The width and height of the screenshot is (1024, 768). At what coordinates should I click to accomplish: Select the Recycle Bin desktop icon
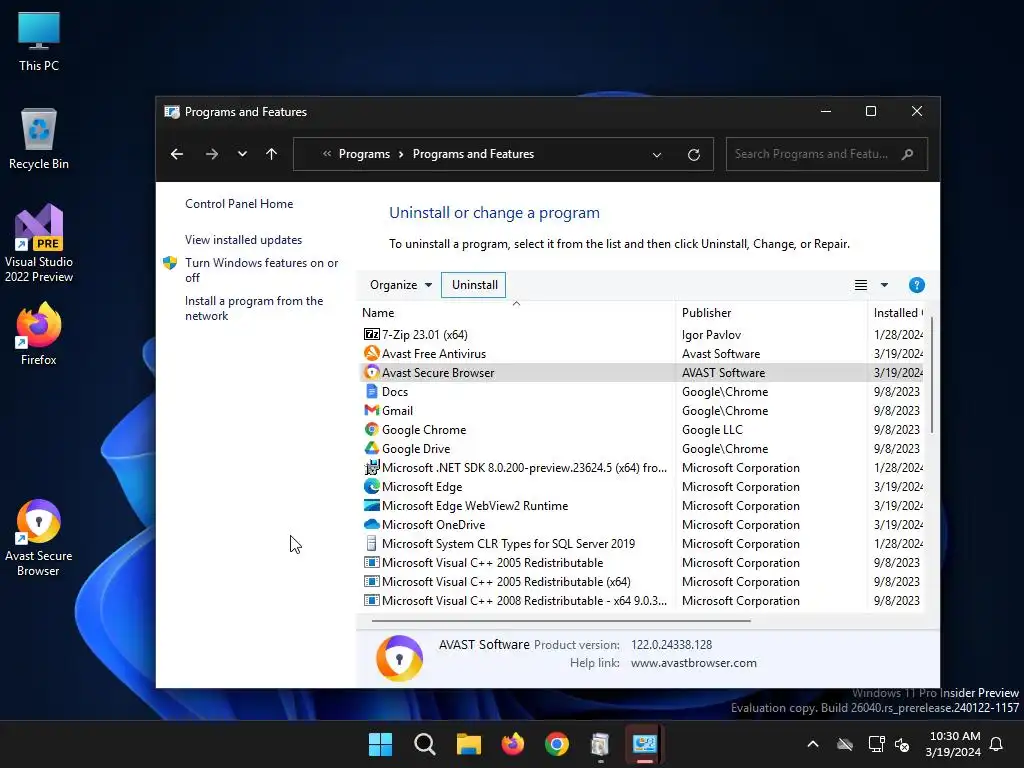[x=39, y=139]
